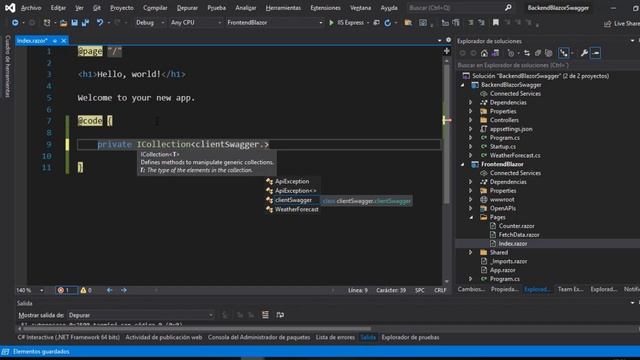
Task: Select appsettings.json in Solution Explorer
Action: pos(511,129)
